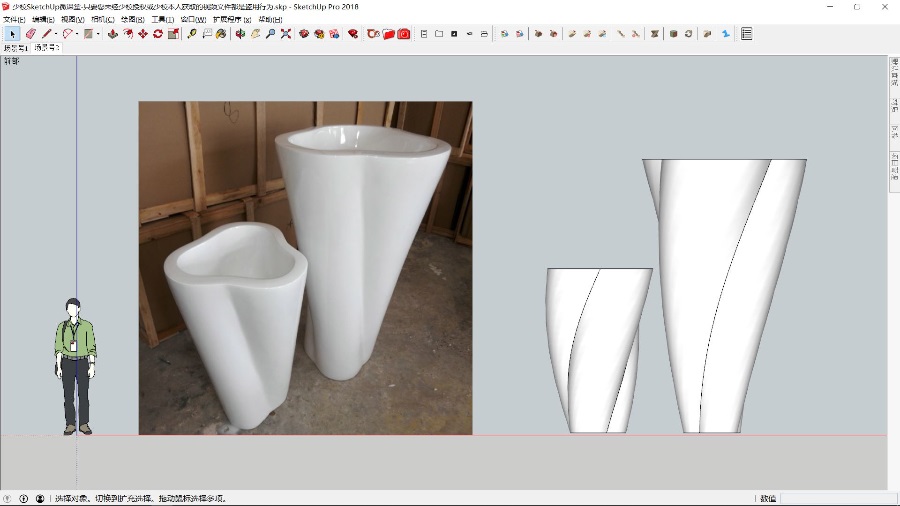Click the user sign-in icon in status bar
Viewport: 900px width, 506px height.
coord(40,498)
